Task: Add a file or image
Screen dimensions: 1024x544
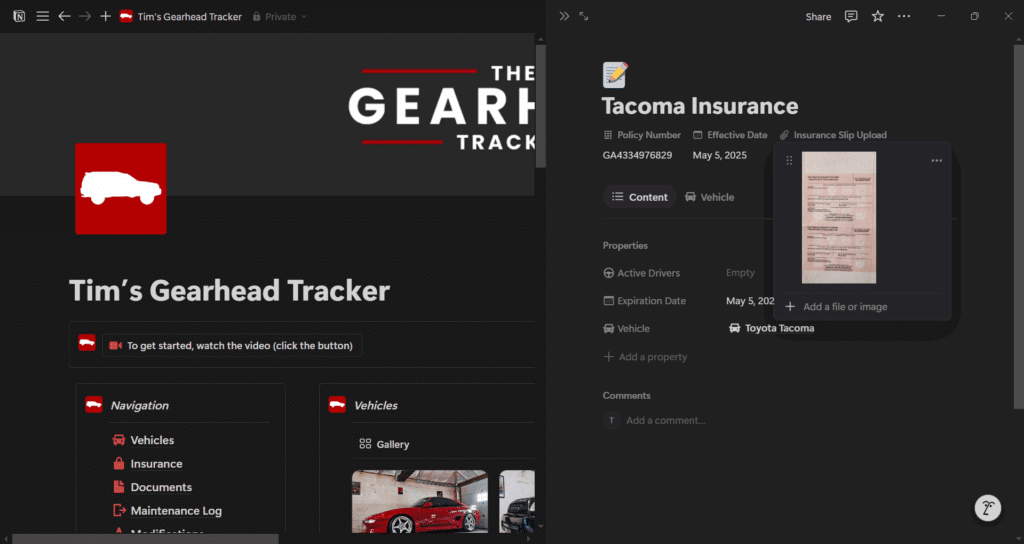Action: (844, 307)
